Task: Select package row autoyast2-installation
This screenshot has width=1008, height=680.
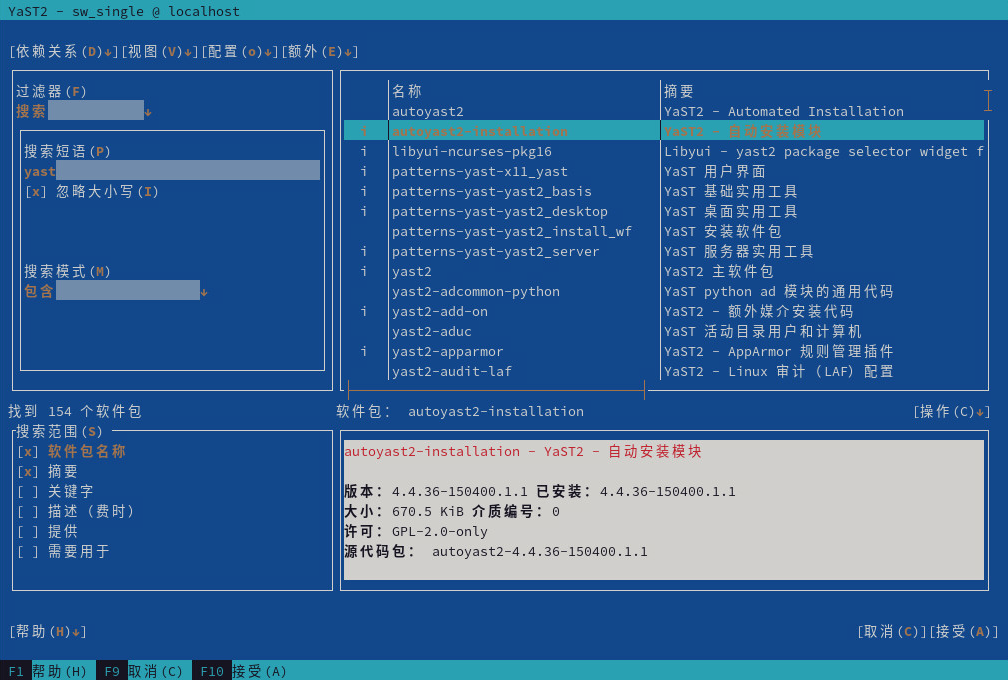Action: tap(664, 131)
